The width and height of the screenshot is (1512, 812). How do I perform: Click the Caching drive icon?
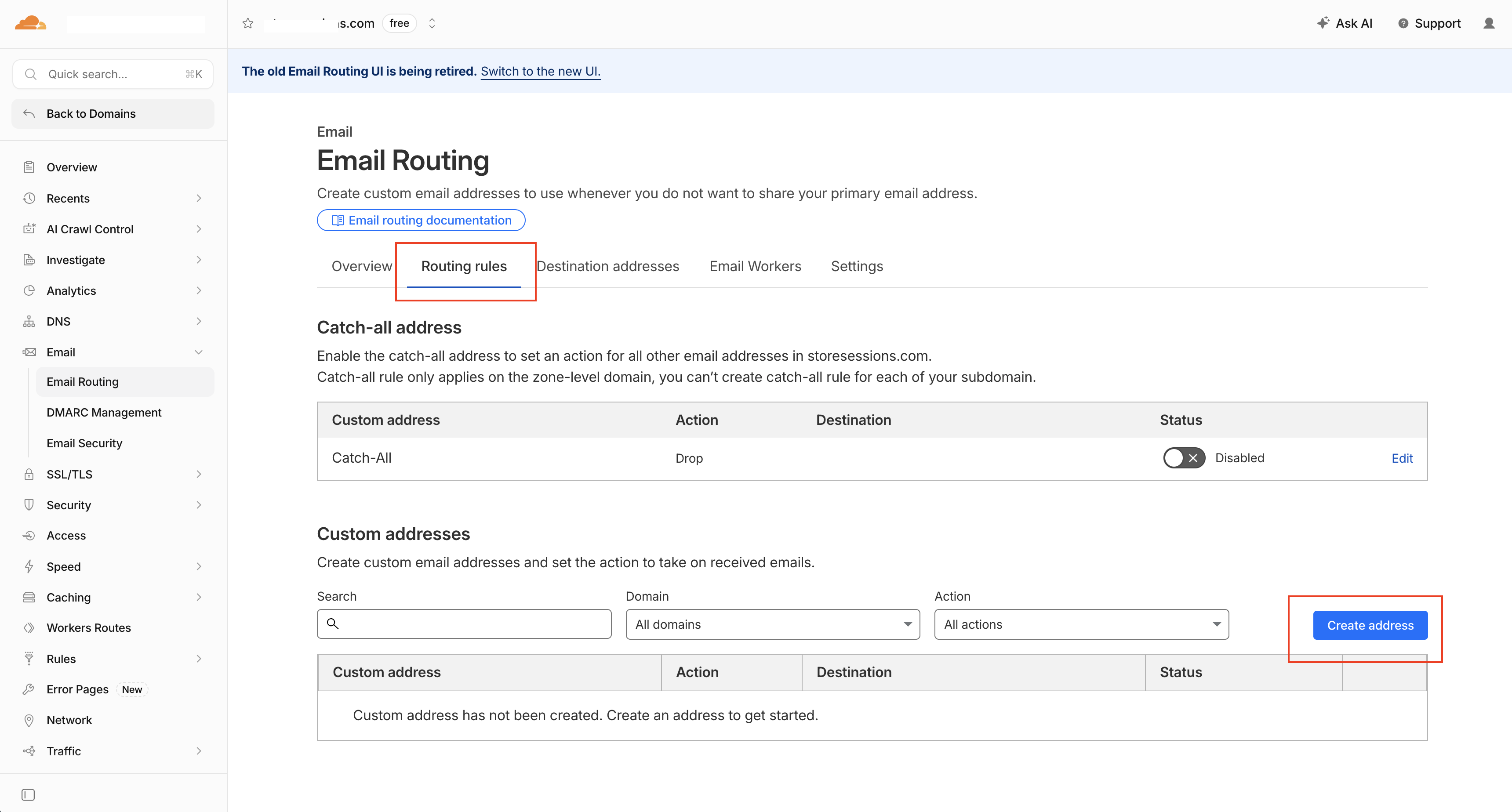coord(29,597)
